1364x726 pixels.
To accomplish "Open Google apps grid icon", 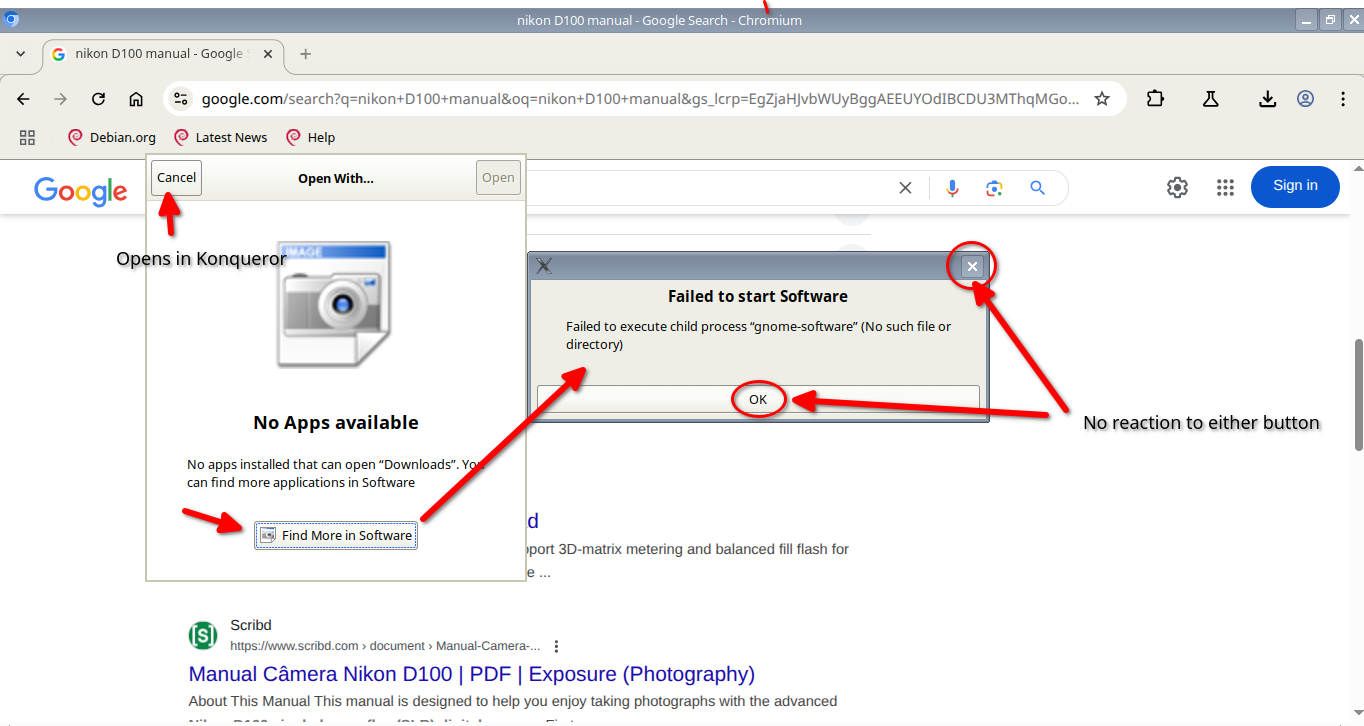I will [1225, 187].
